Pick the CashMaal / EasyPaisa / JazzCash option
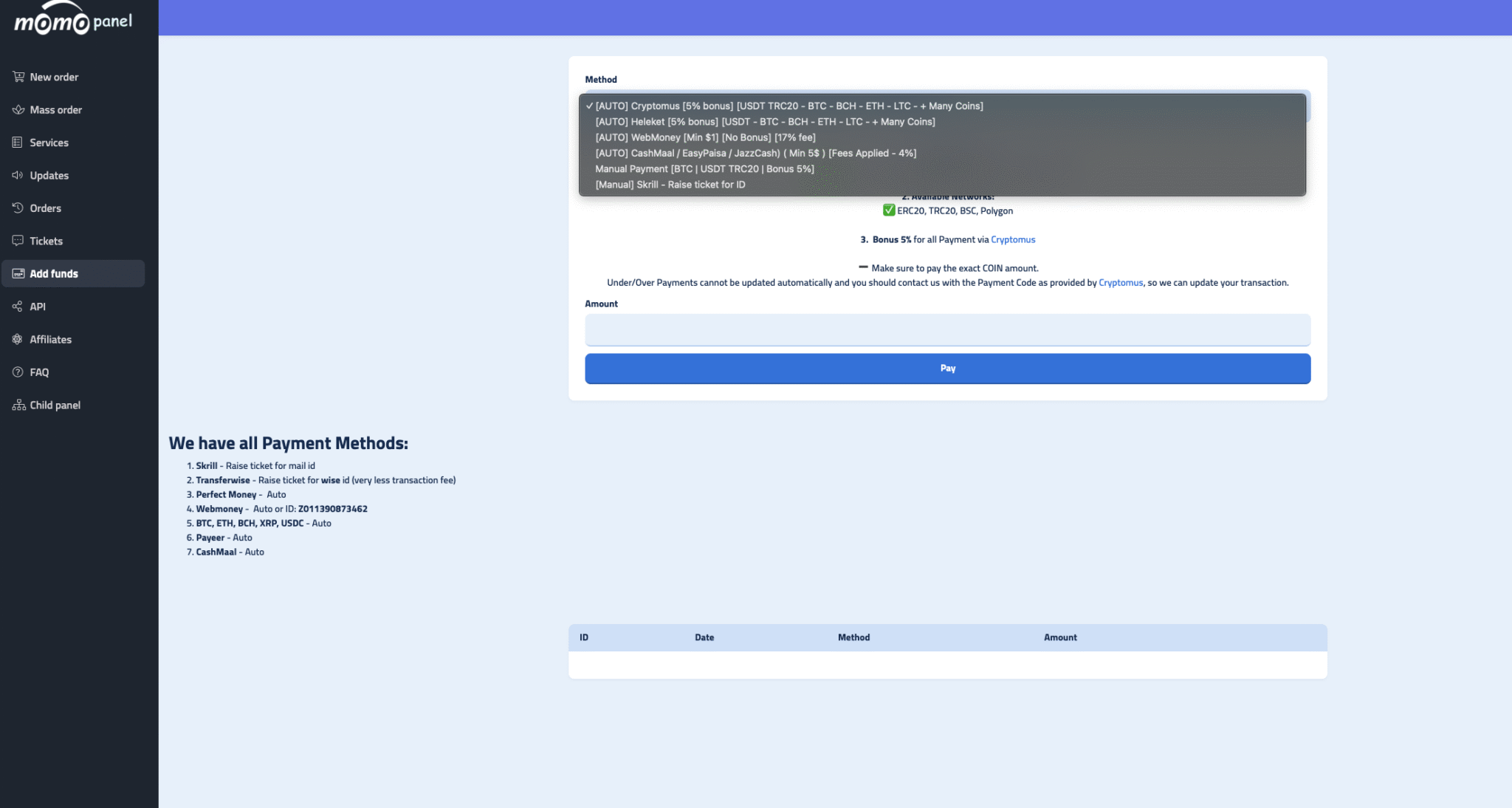The width and height of the screenshot is (1512, 808). pos(755,154)
